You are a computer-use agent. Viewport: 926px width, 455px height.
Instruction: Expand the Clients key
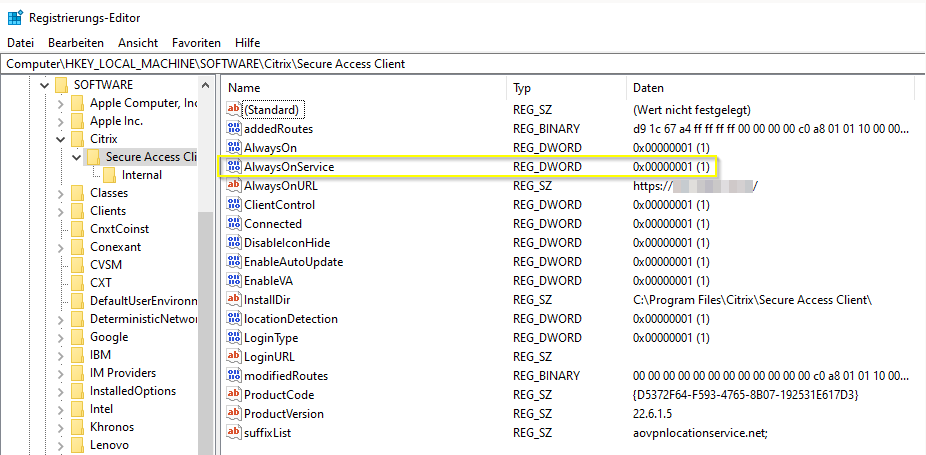[x=60, y=211]
